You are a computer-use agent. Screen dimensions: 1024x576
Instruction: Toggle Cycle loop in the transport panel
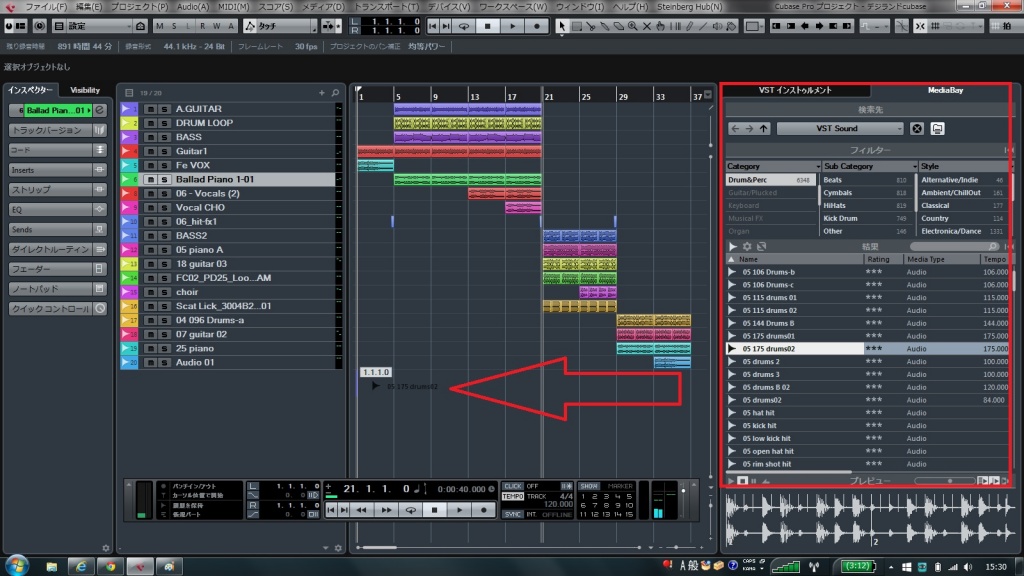pos(410,509)
